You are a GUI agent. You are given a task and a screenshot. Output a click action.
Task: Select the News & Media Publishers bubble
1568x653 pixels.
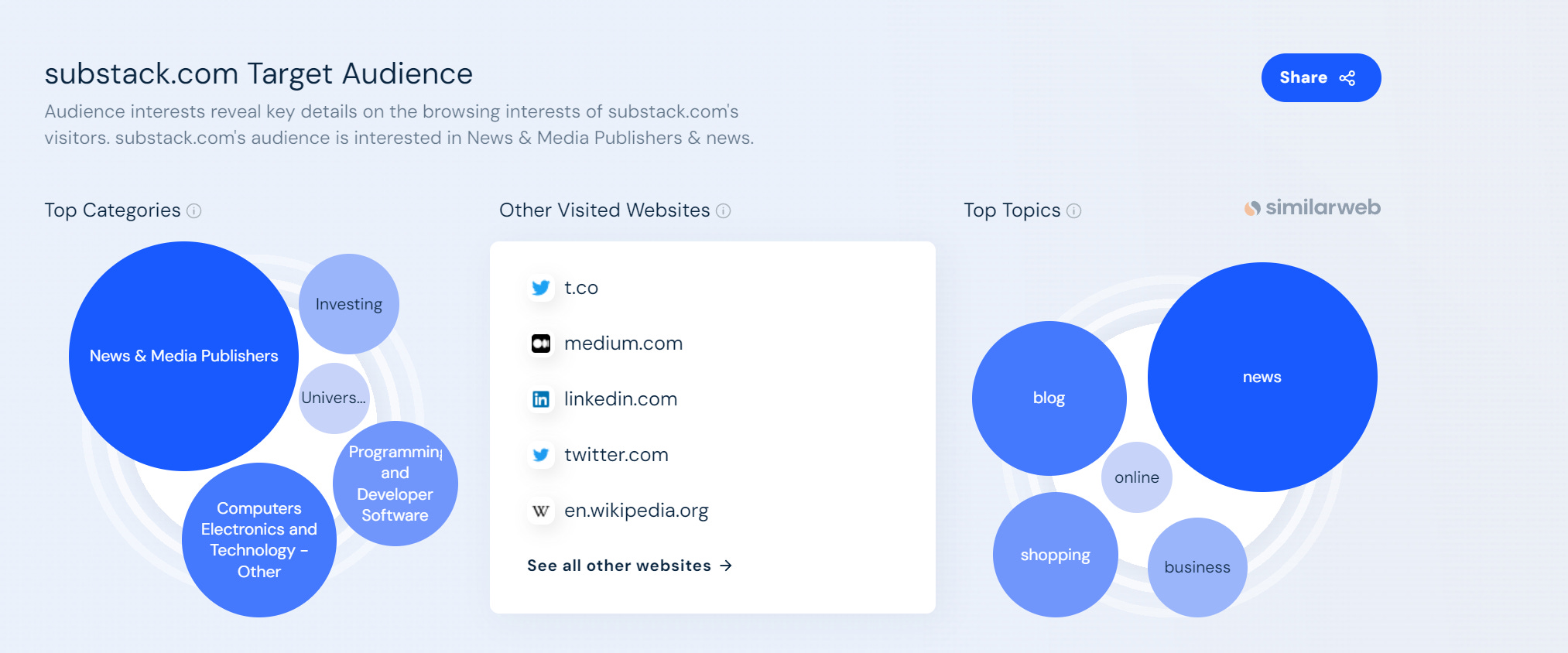click(x=183, y=356)
